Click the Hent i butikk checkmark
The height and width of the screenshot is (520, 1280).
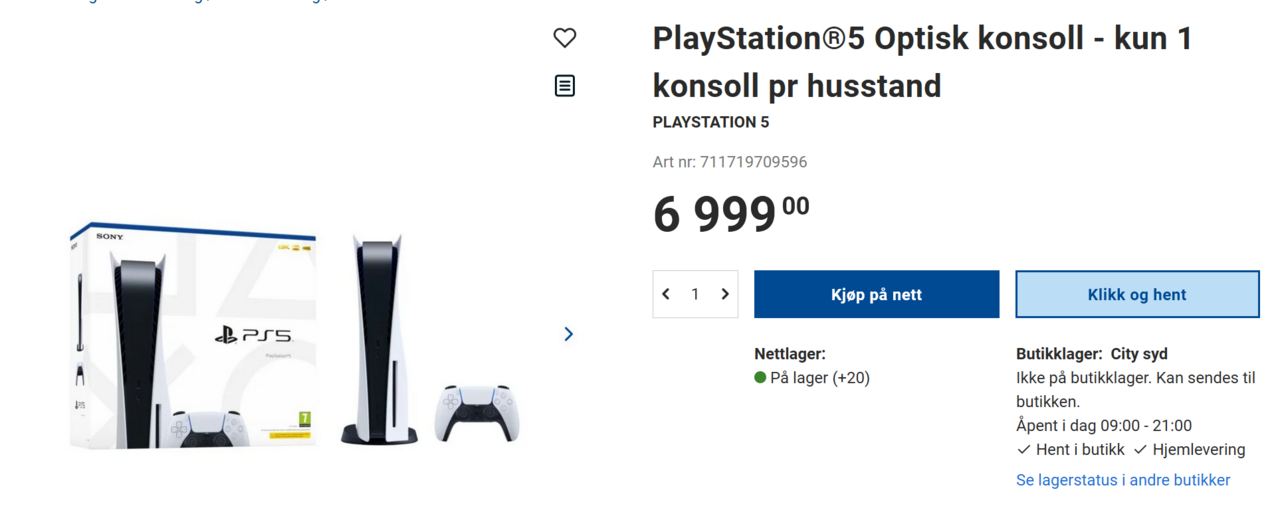point(1023,450)
